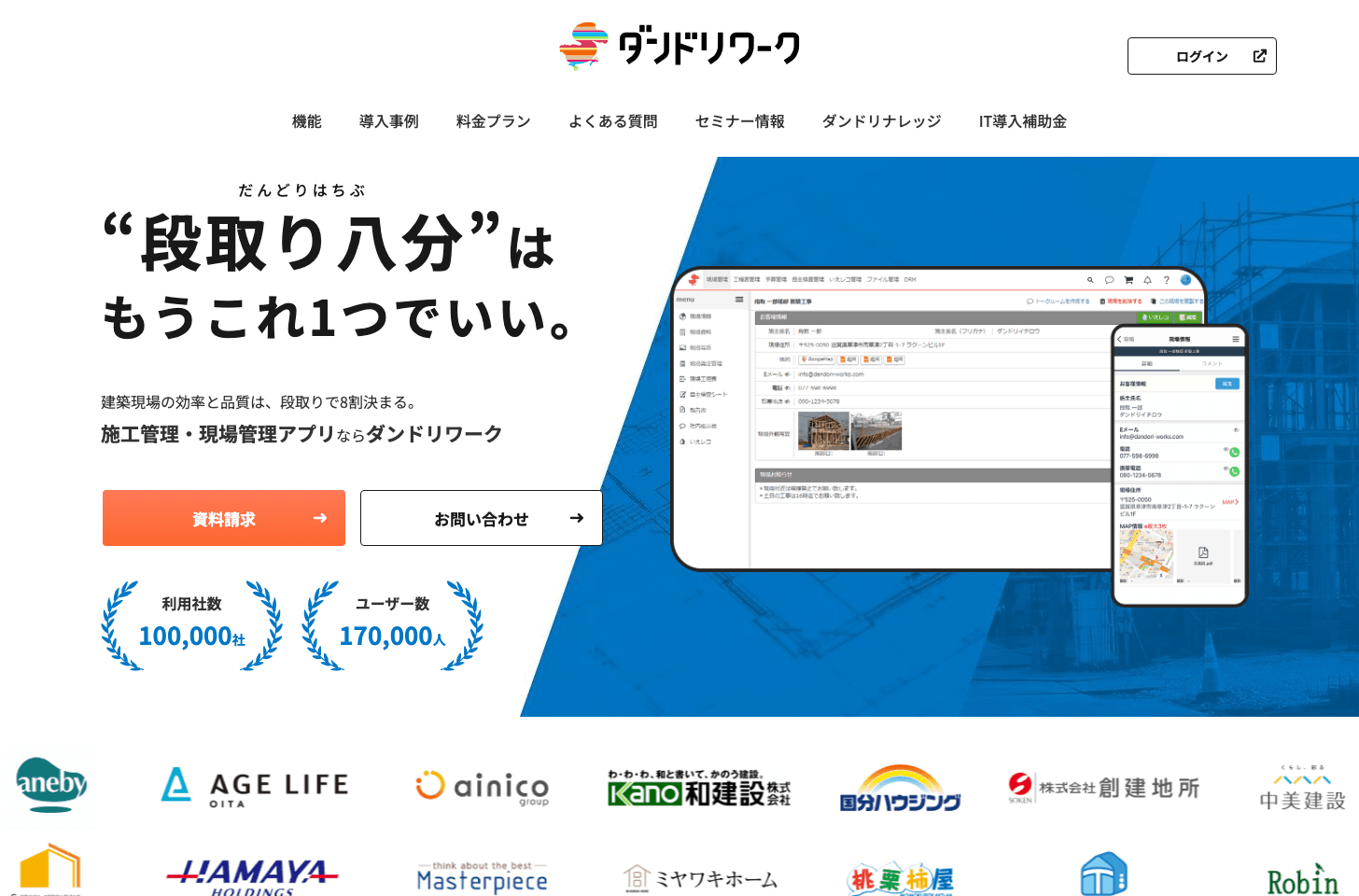Click the ミヤワキホーム logo

click(700, 878)
